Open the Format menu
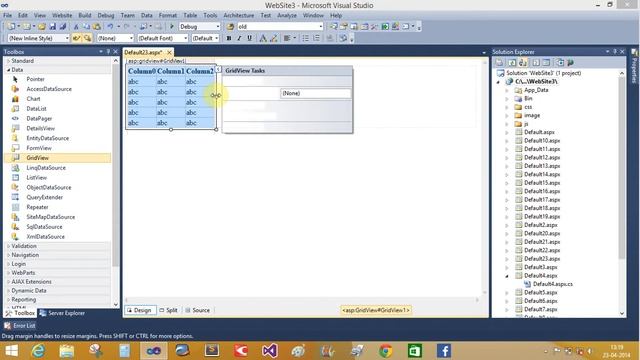The height and width of the screenshot is (360, 640). (x=168, y=15)
